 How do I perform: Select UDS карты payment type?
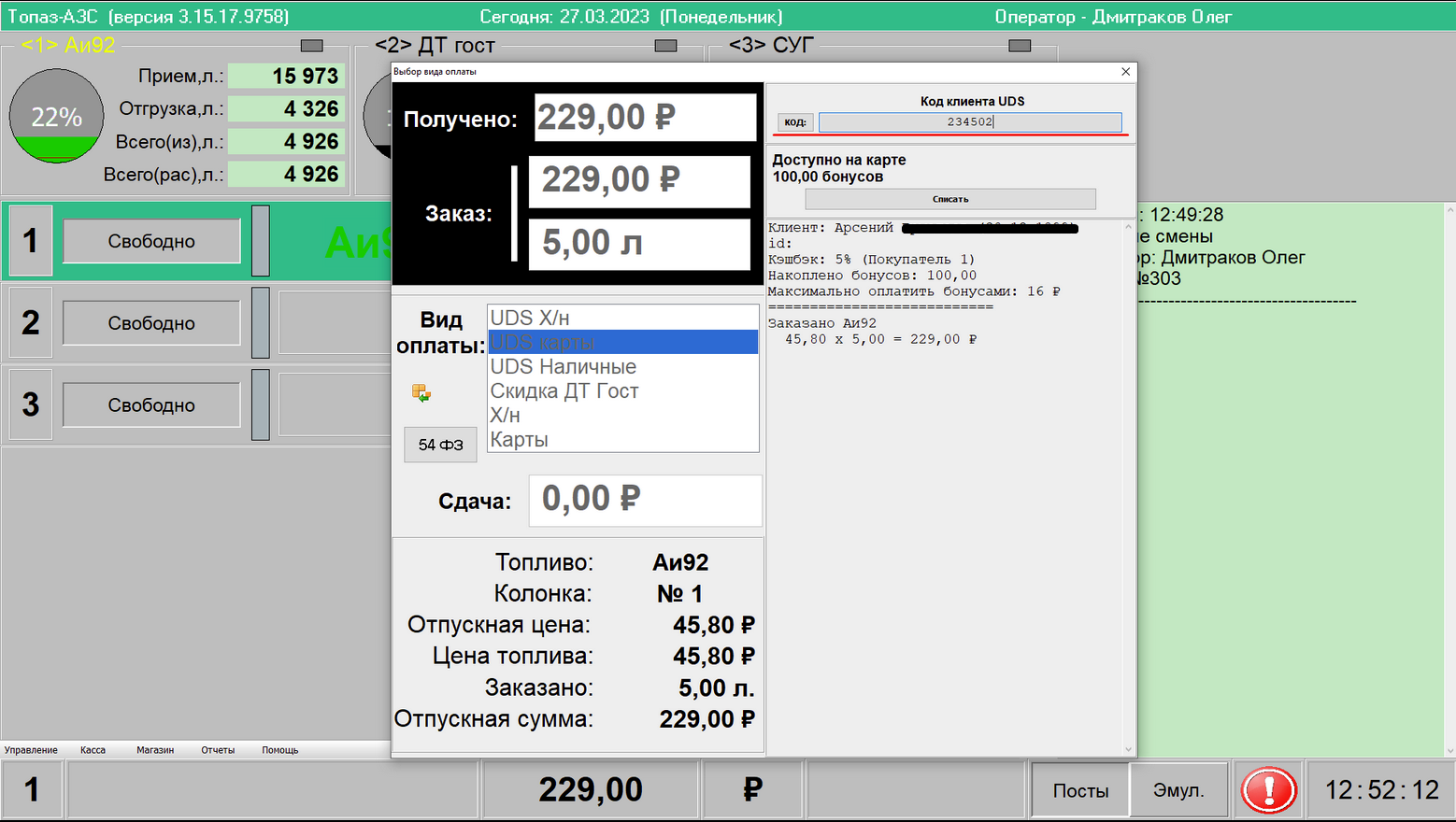click(622, 342)
